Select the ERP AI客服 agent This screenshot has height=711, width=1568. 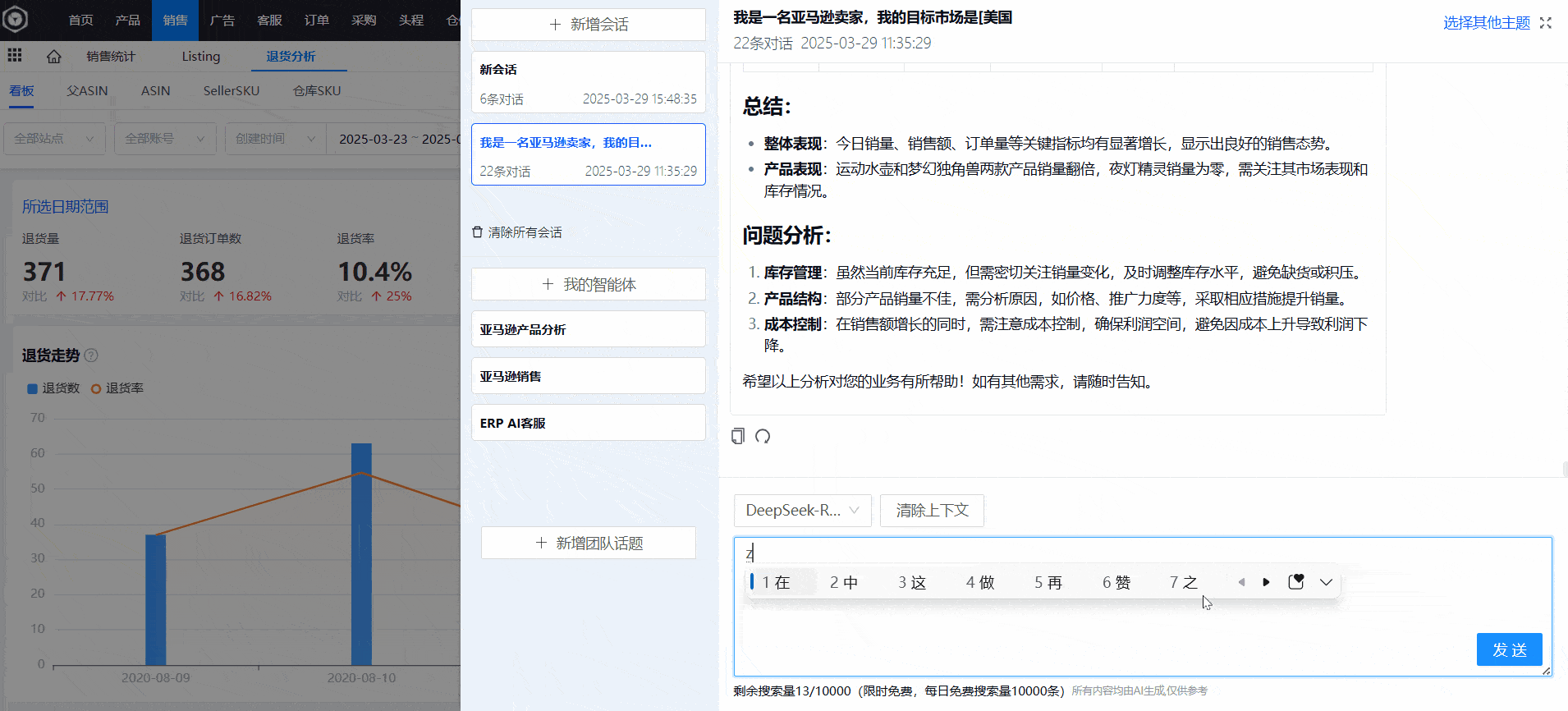589,423
